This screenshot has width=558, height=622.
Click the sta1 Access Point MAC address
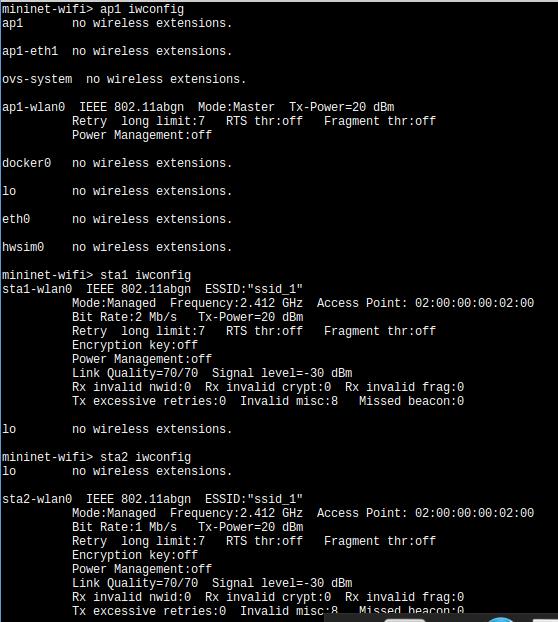pos(474,303)
